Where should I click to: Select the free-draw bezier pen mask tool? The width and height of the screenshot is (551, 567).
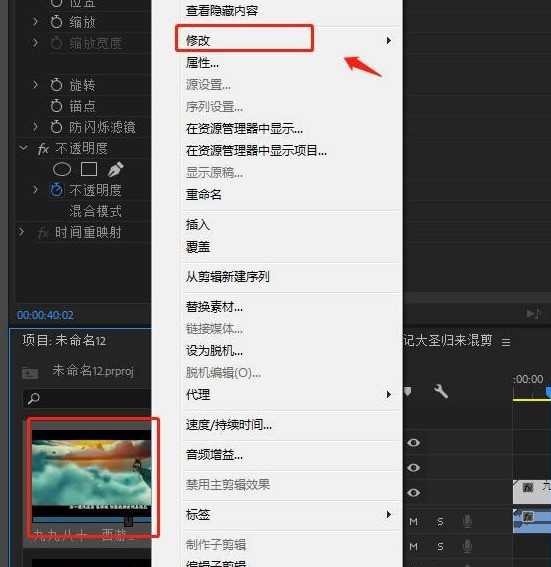[116, 169]
